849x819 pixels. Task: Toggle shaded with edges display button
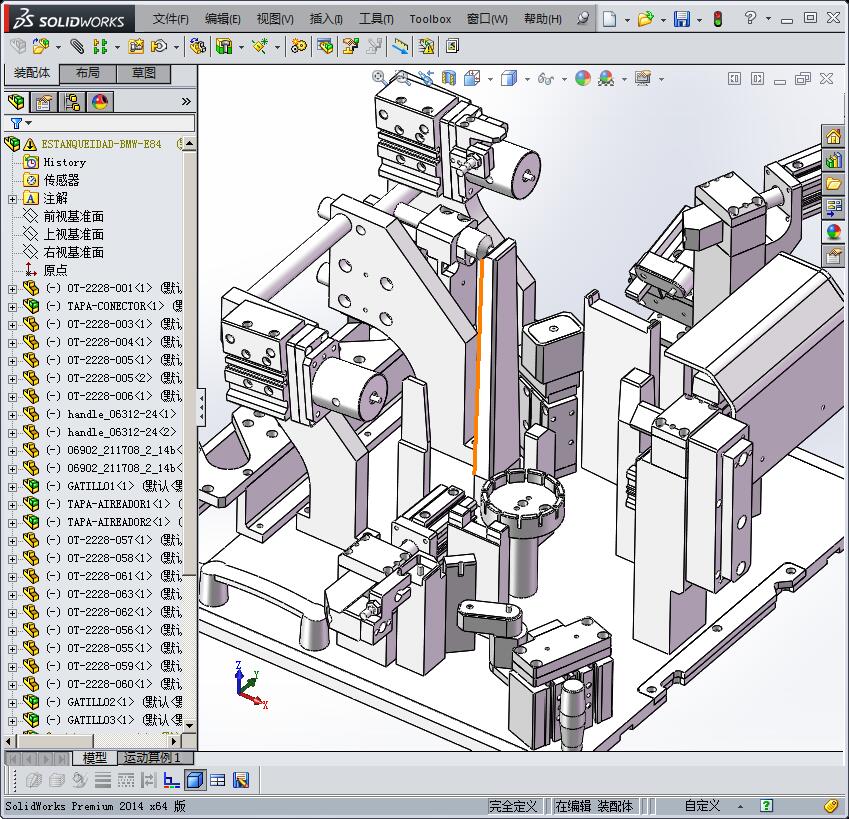click(x=195, y=780)
